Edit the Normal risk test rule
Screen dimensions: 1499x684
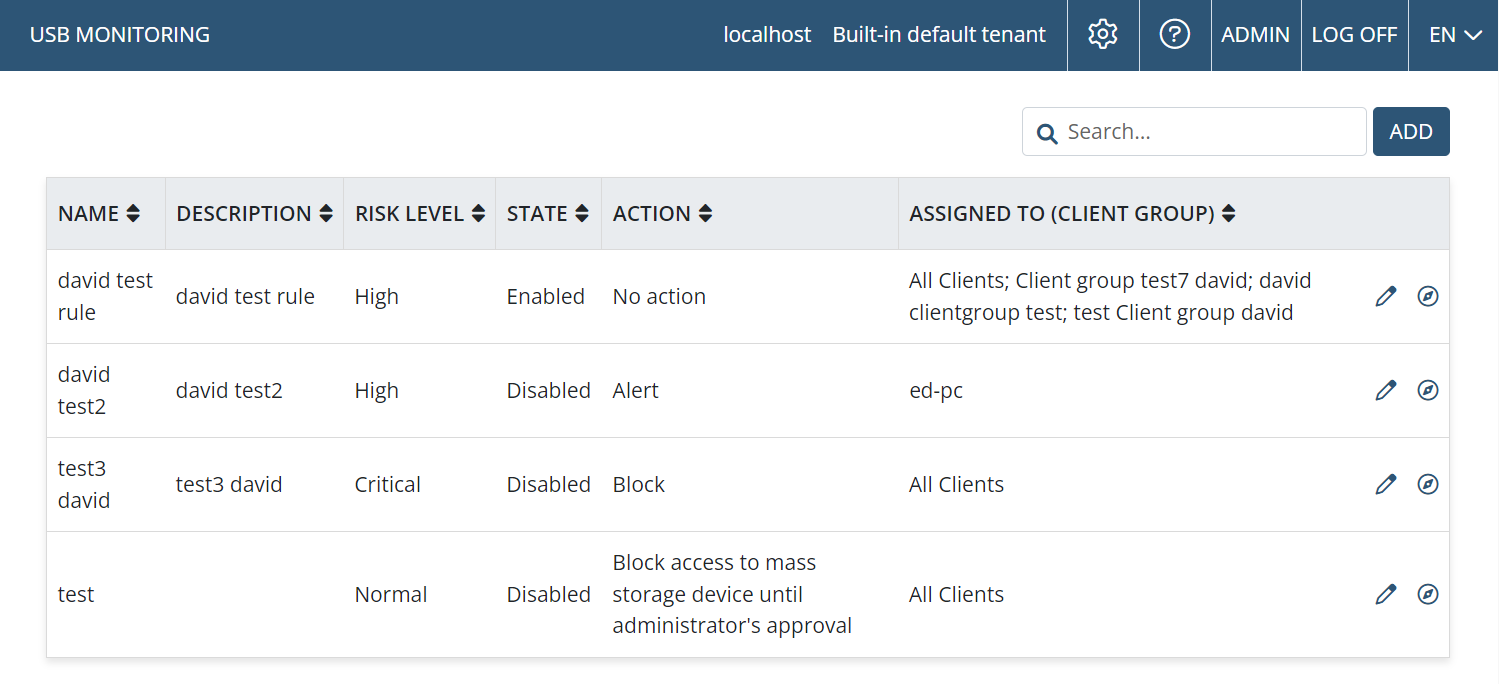point(1385,595)
